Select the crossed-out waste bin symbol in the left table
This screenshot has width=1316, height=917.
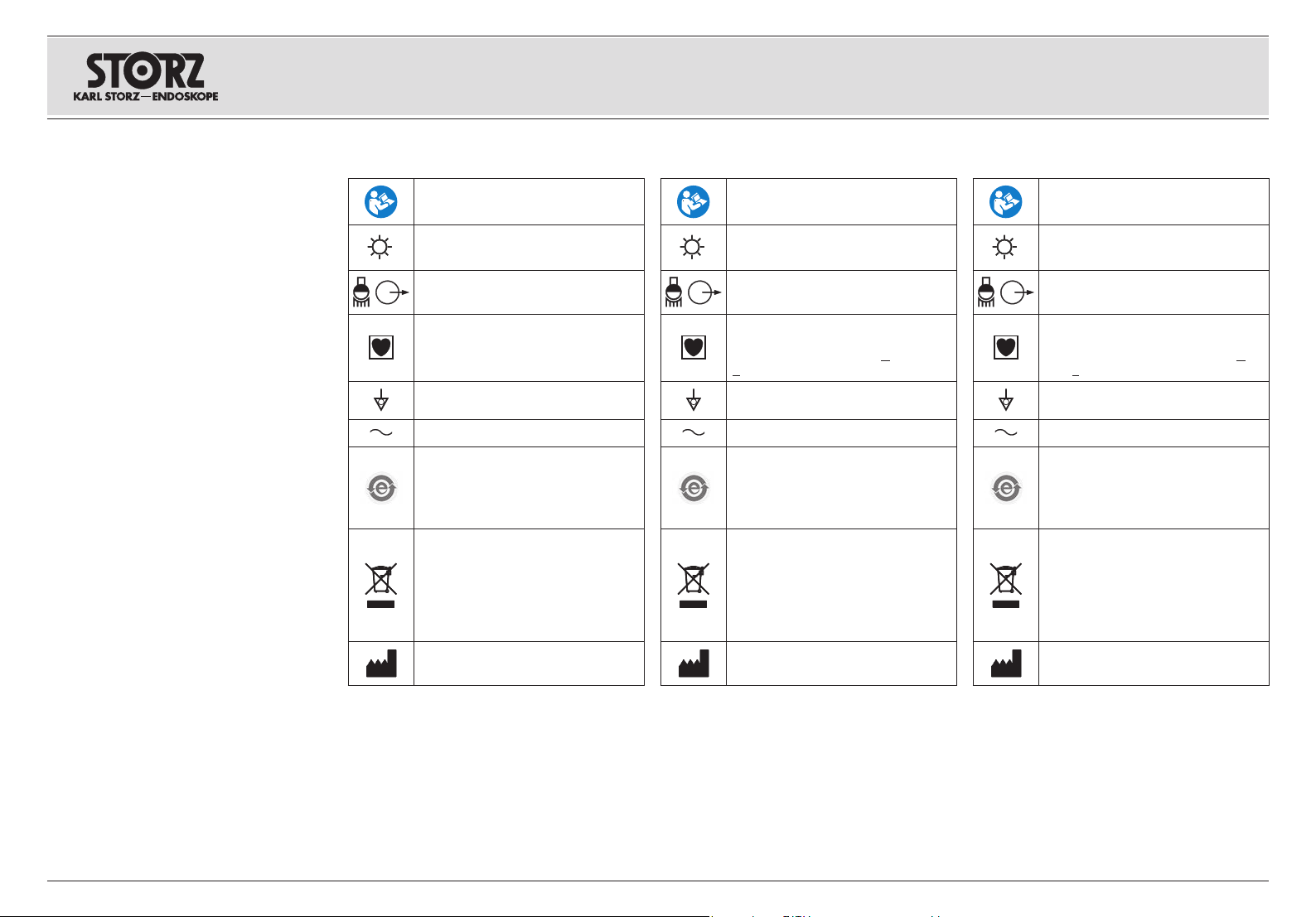(381, 584)
